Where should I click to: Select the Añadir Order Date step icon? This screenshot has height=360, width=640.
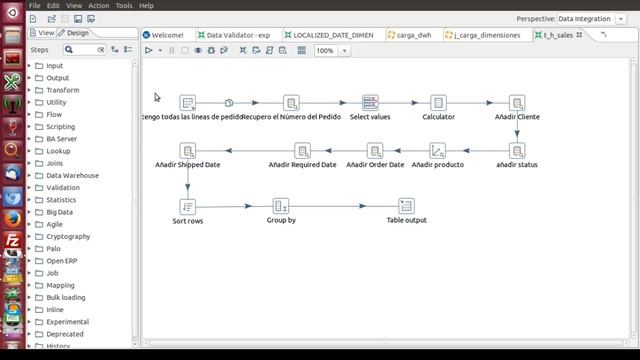coord(375,151)
